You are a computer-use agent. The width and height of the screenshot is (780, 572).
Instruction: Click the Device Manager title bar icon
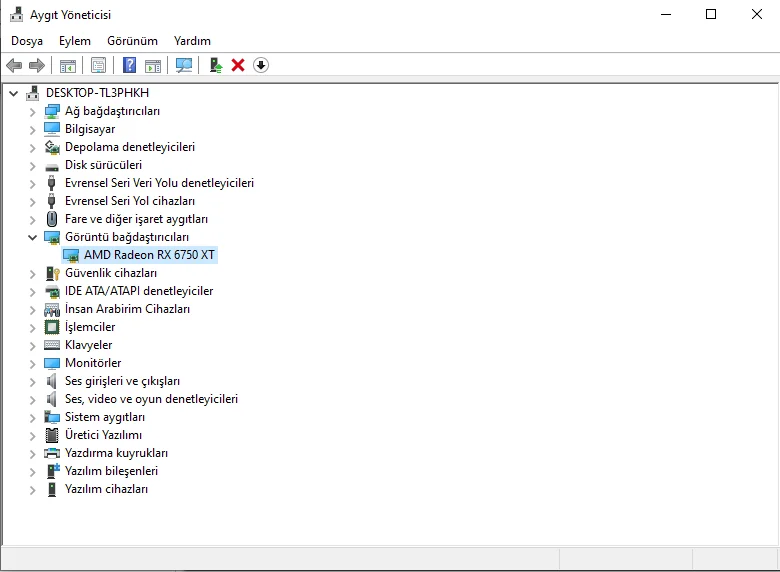point(16,14)
